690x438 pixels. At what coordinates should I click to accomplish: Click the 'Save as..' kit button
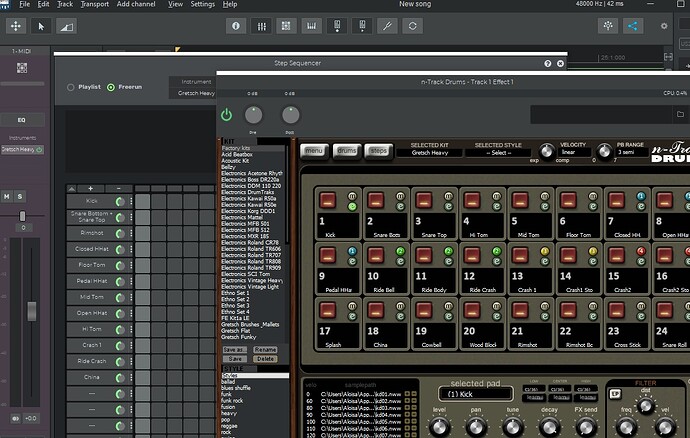pos(235,350)
